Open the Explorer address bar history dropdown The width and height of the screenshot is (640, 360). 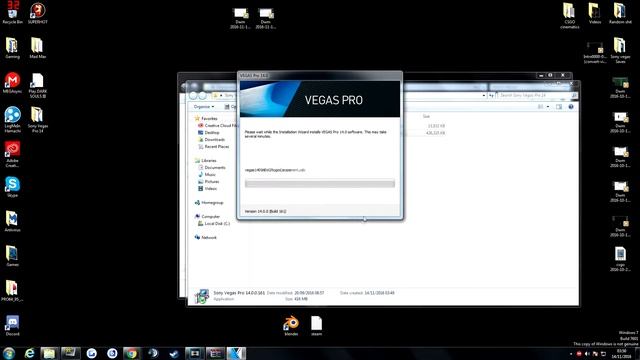click(x=484, y=95)
